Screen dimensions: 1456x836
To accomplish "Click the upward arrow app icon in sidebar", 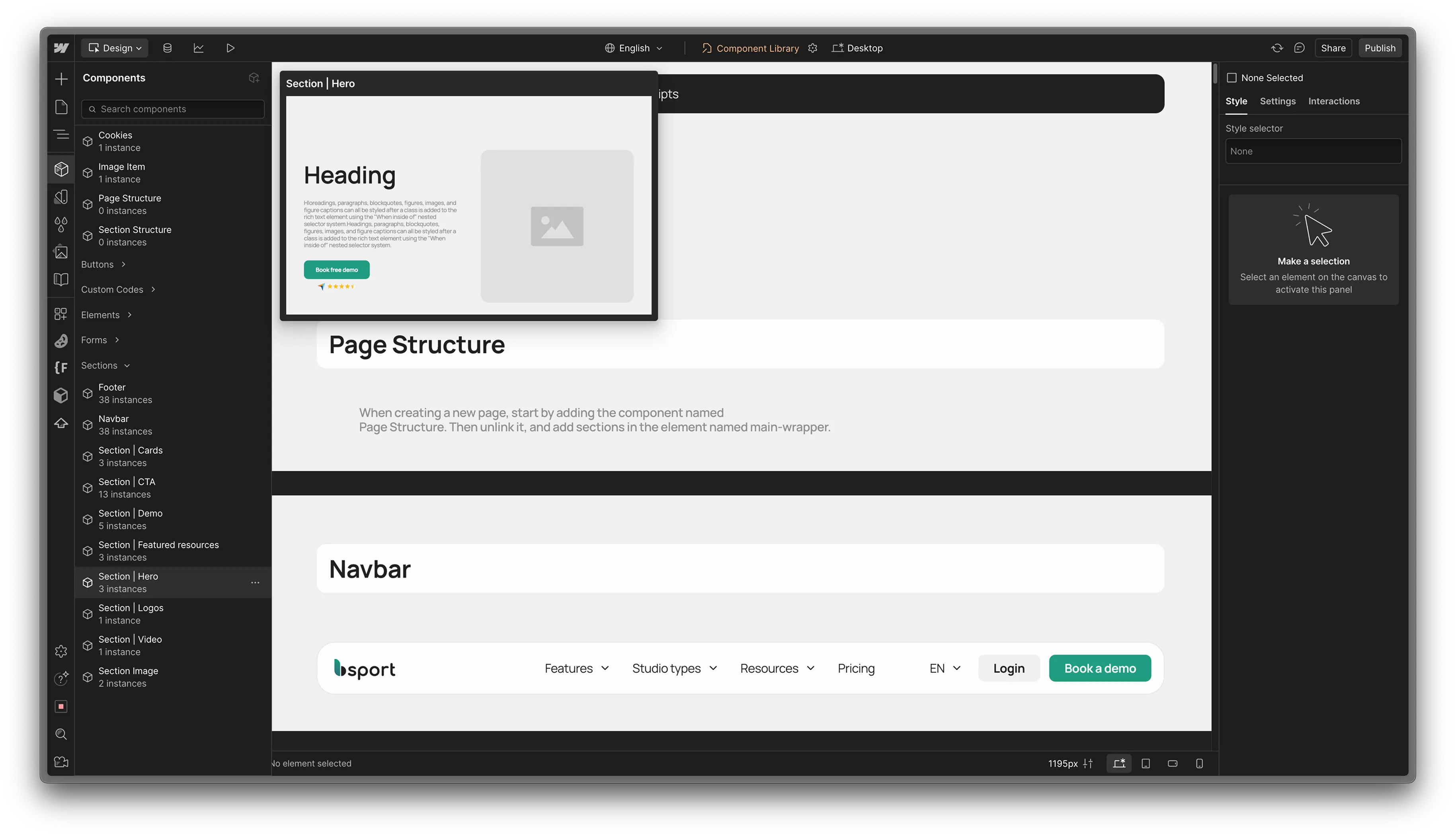I will 61,423.
